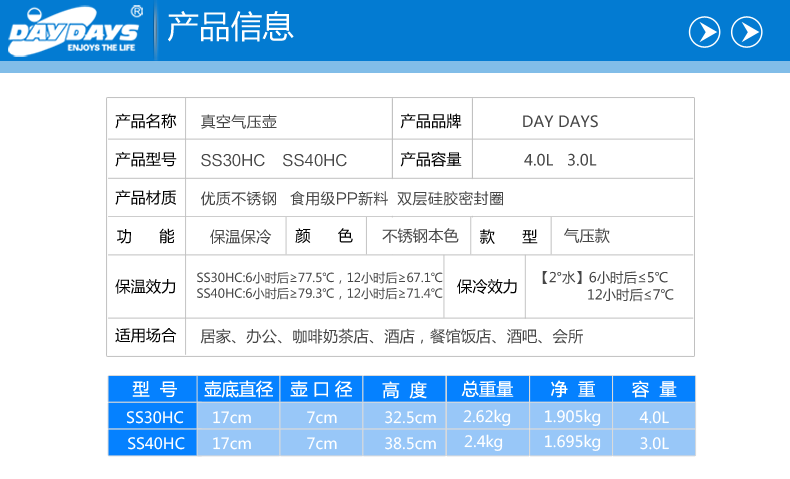Select the DAY DAYS brand value

point(560,121)
